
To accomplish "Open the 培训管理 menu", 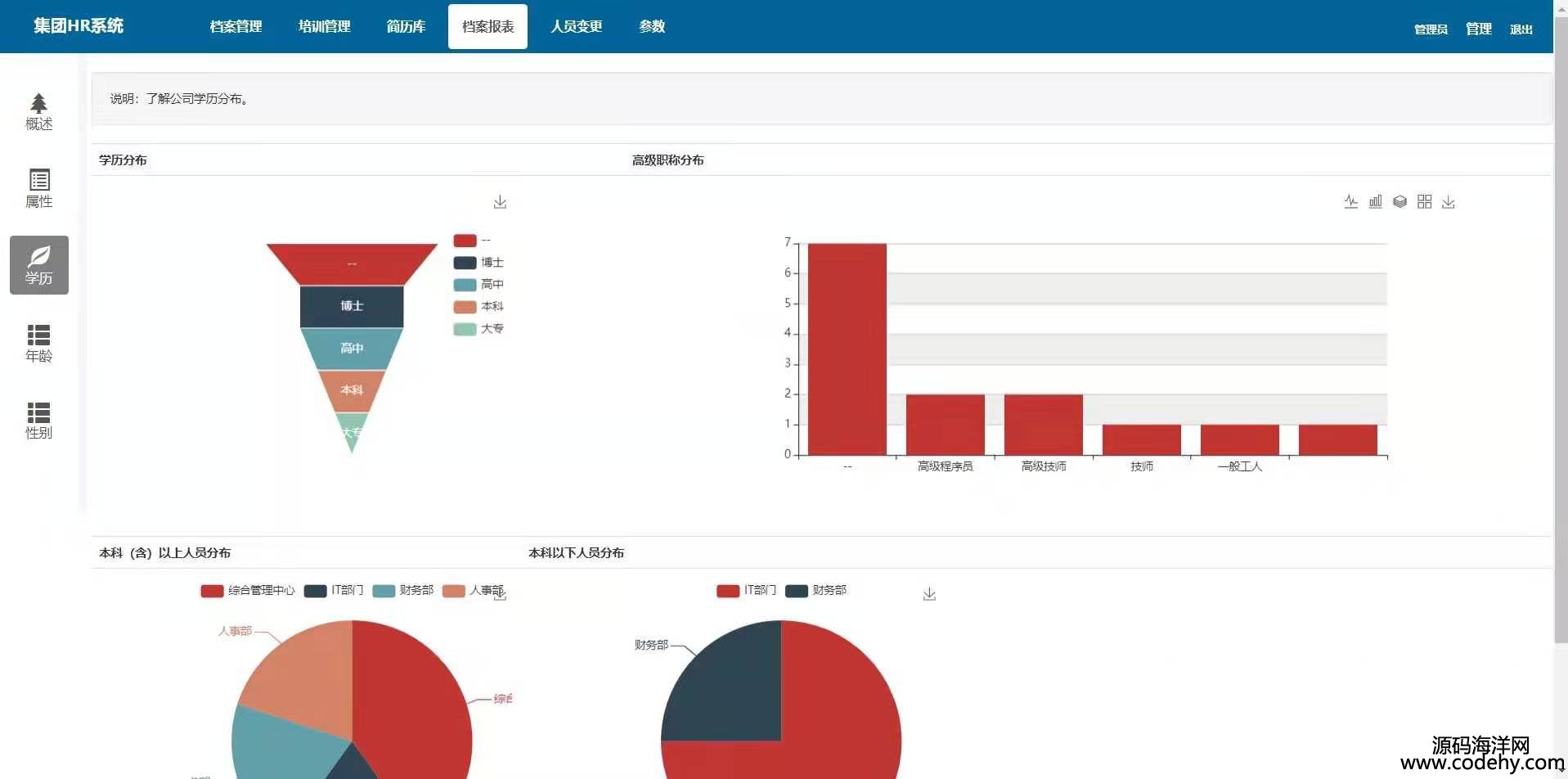I will [x=324, y=26].
